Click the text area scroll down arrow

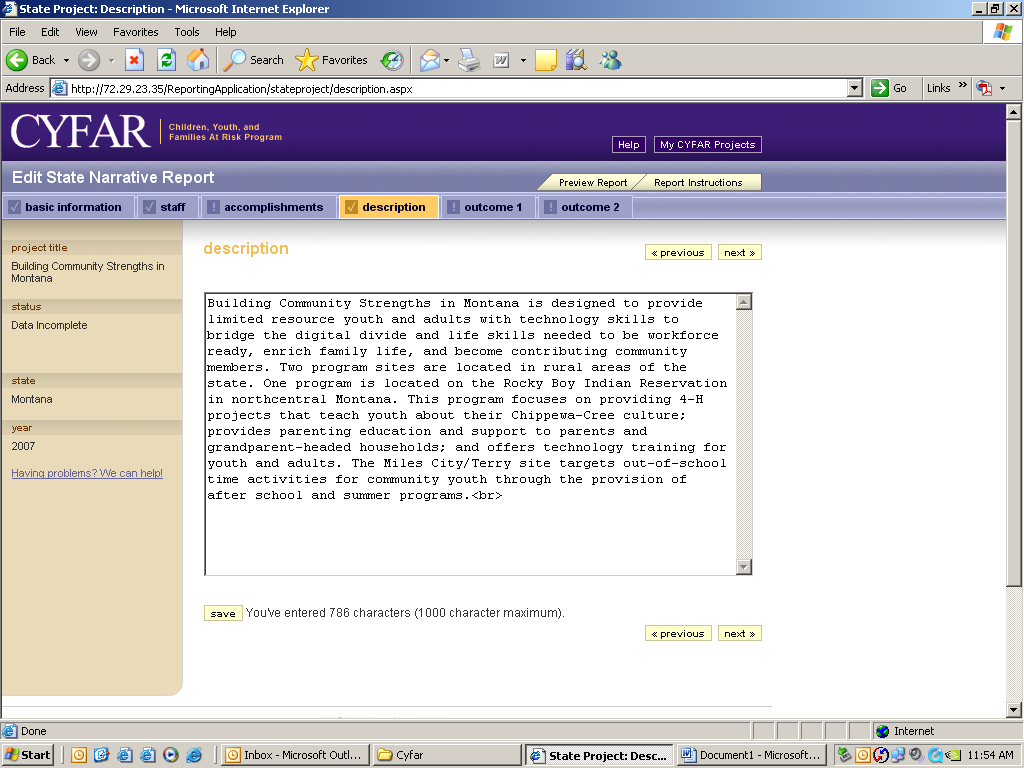[744, 566]
